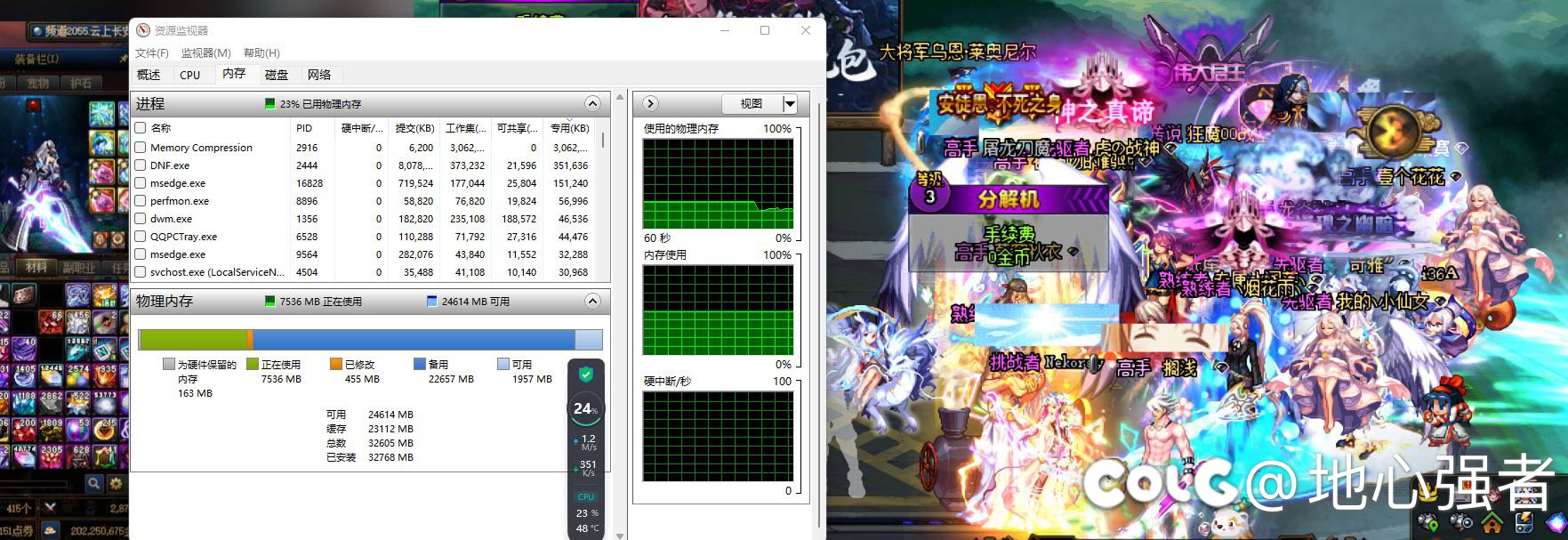
Task: Select the 副职业 tab in game inventory
Action: (79, 267)
